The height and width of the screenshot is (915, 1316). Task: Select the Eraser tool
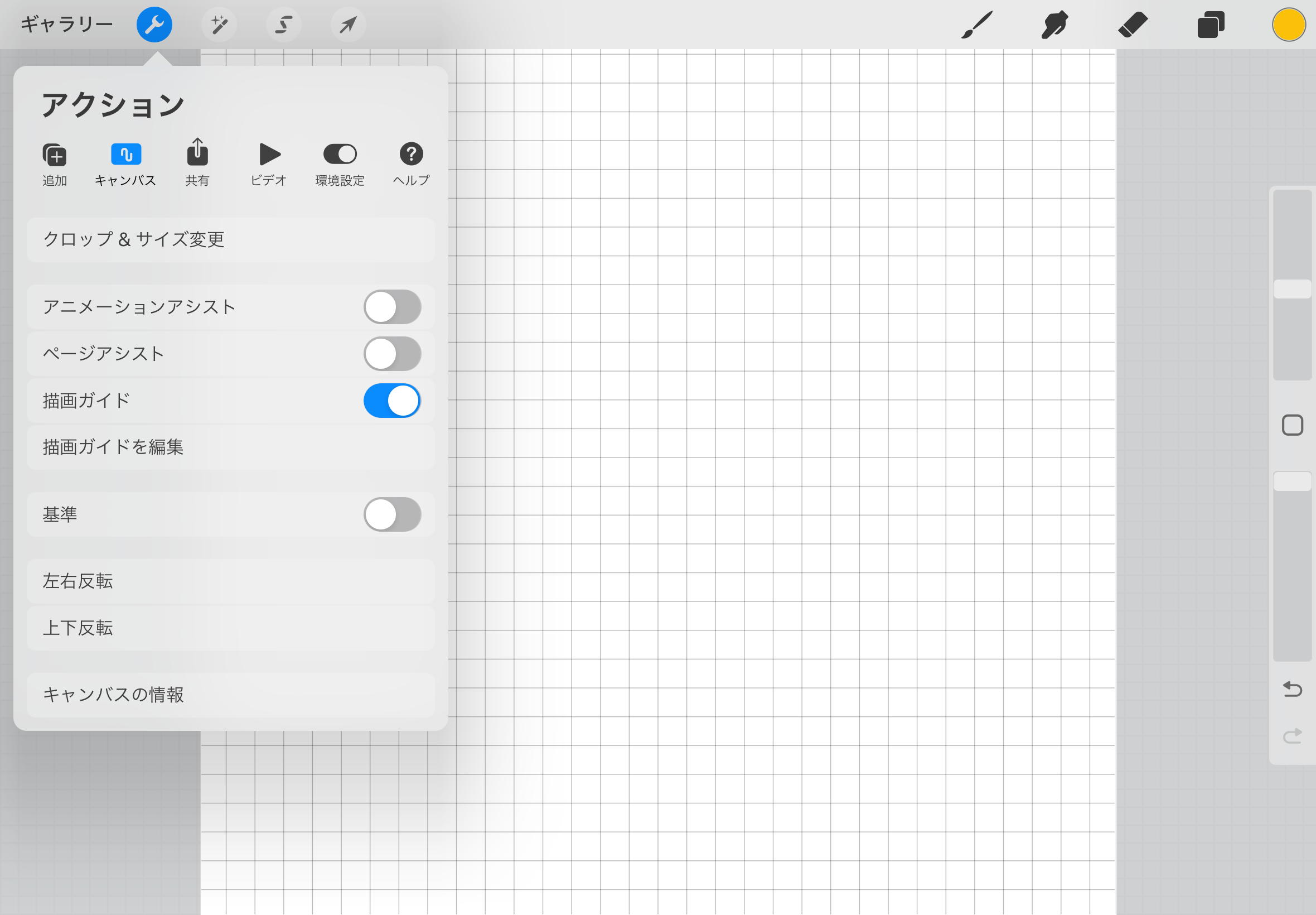coord(1133,25)
